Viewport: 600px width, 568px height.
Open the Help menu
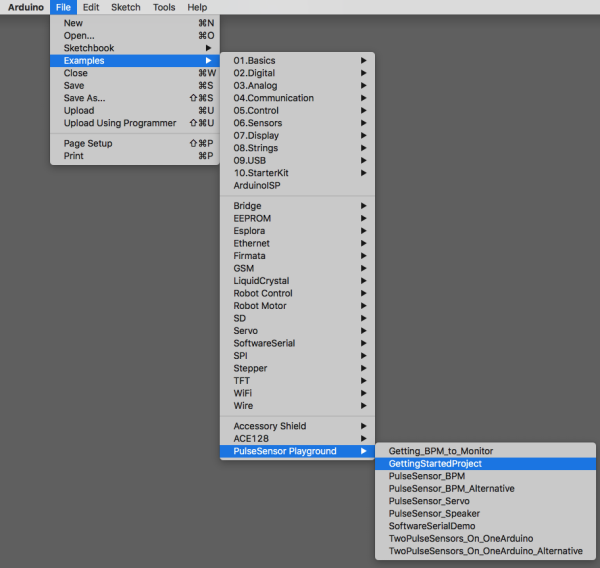[197, 7]
